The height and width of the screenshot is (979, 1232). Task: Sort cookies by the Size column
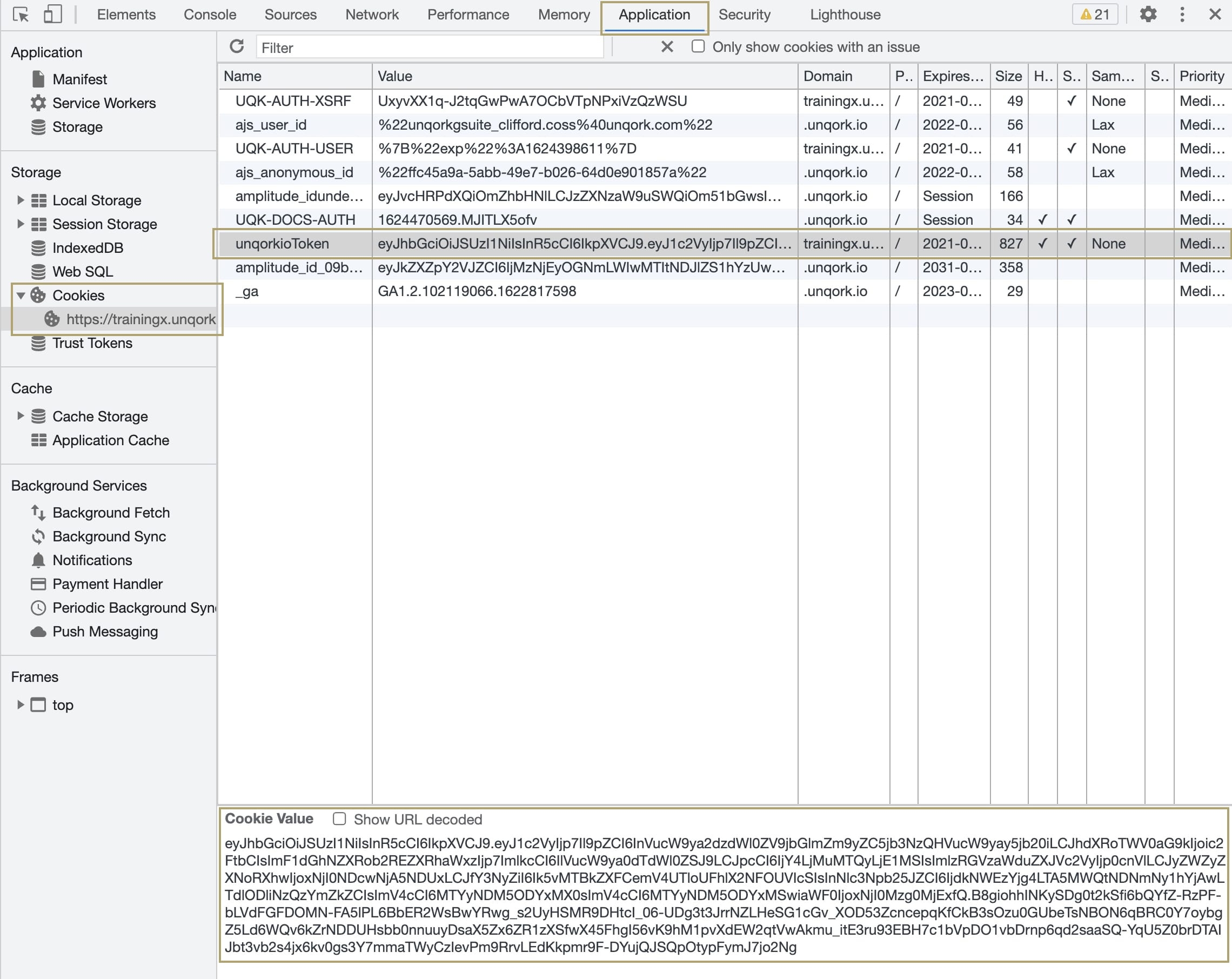1009,76
